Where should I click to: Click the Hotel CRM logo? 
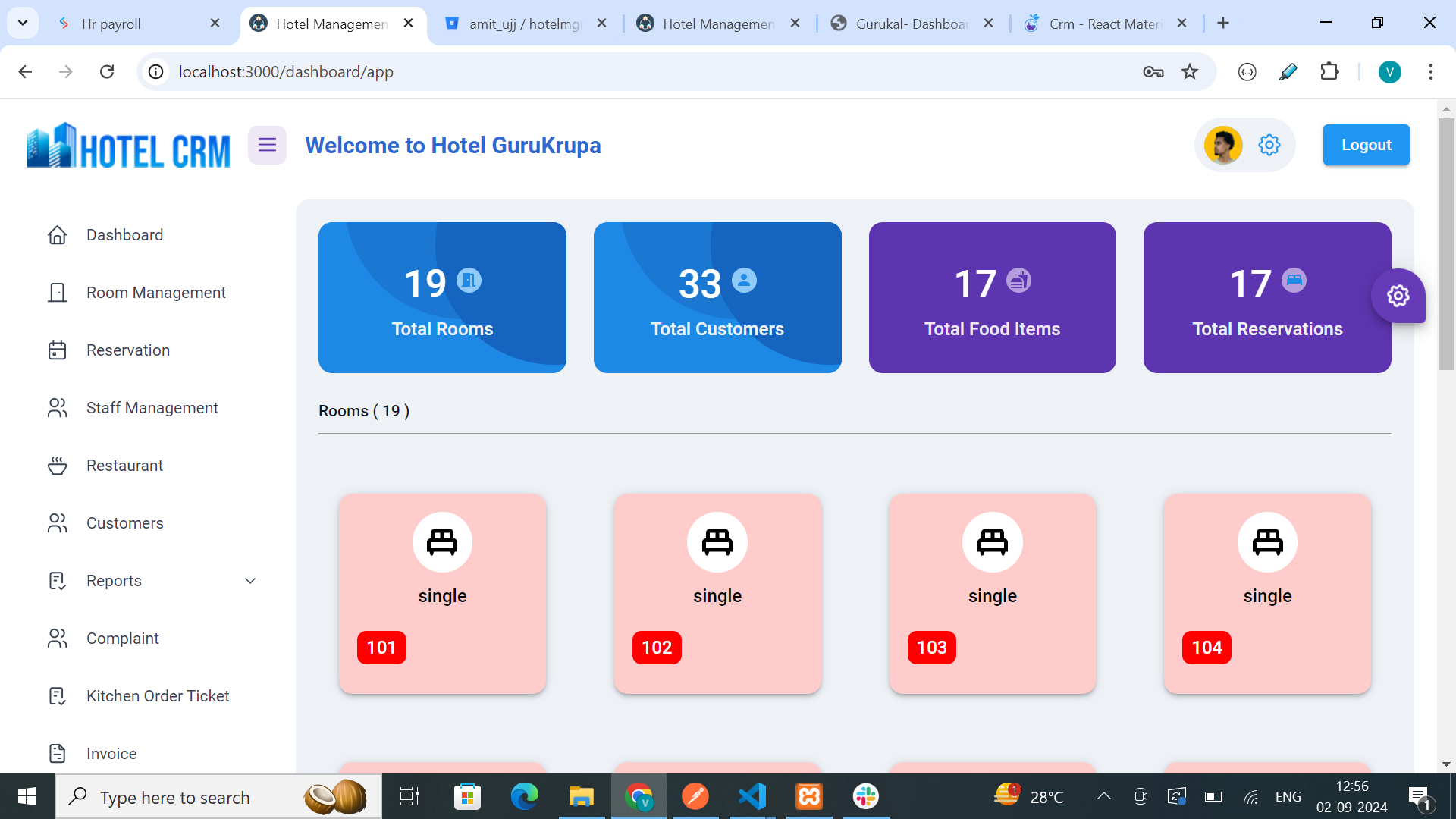point(129,146)
